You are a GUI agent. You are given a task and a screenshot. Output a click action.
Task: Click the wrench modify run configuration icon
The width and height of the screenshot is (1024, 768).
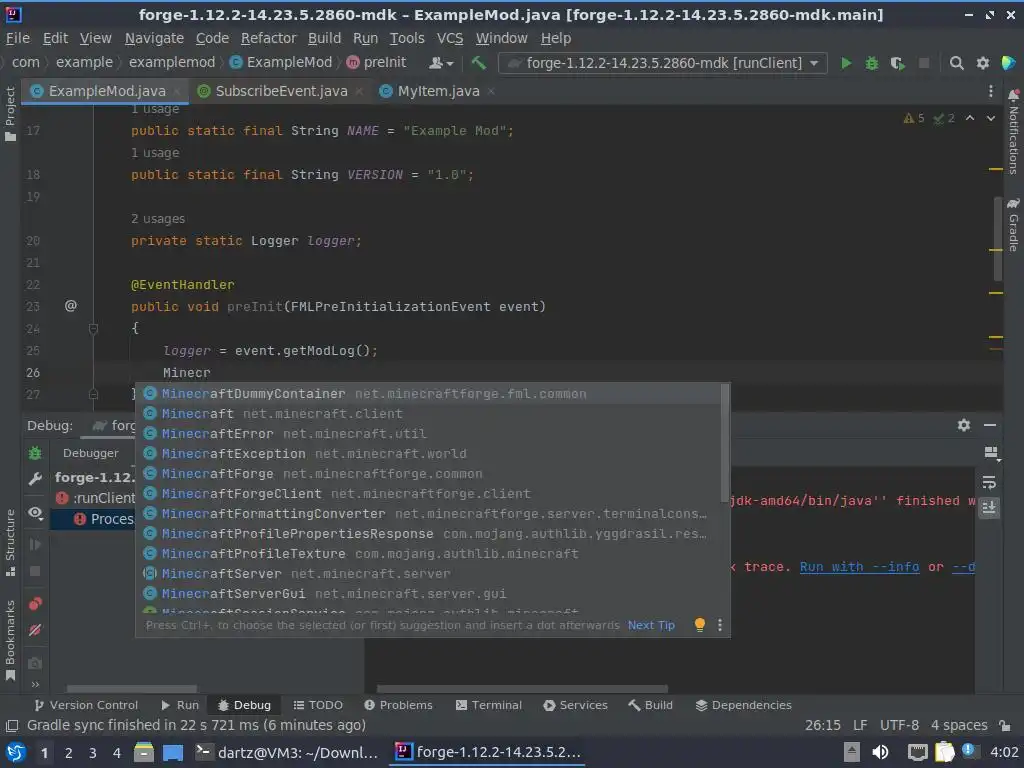pos(35,479)
